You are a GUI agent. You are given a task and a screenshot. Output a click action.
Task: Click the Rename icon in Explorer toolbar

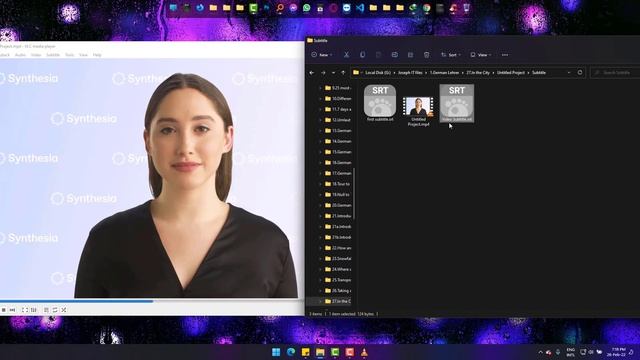[394, 55]
